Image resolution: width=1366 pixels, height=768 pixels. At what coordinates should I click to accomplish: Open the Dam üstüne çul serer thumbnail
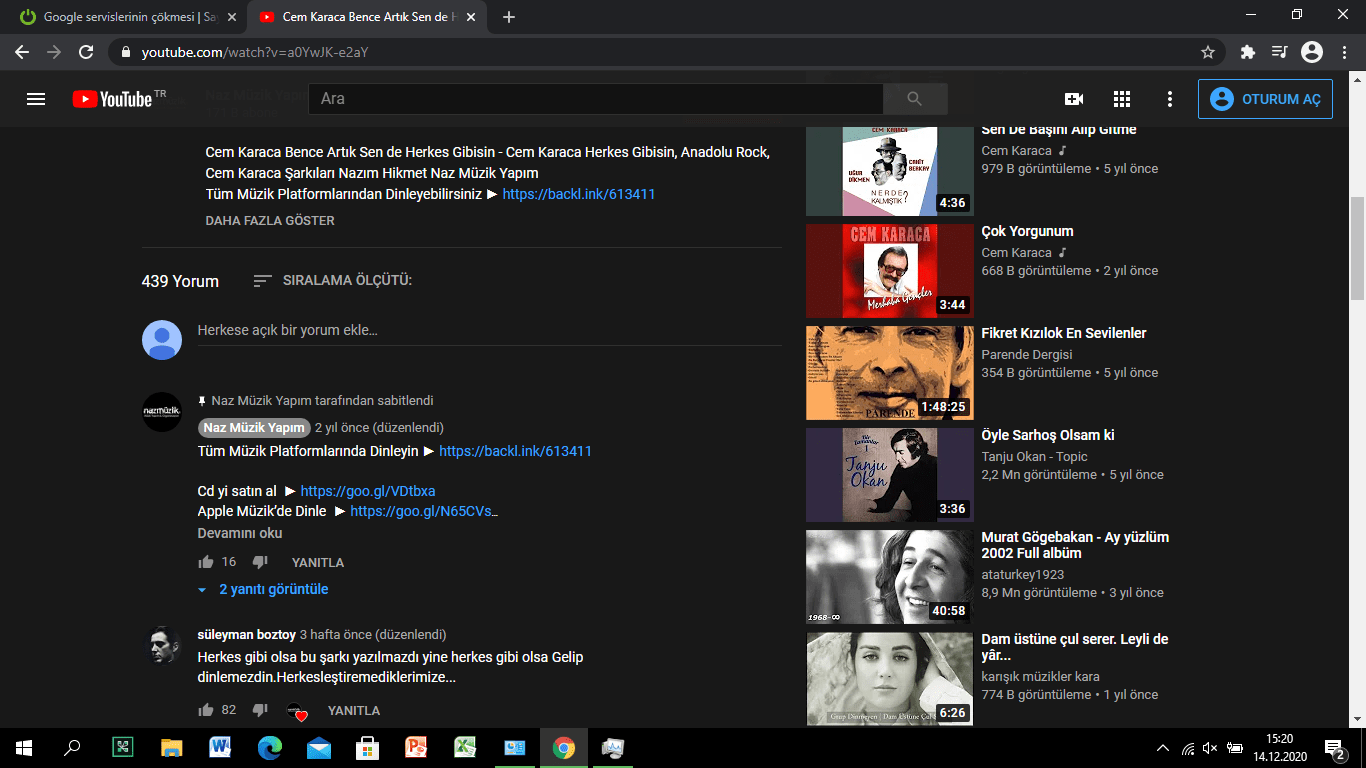pos(889,679)
